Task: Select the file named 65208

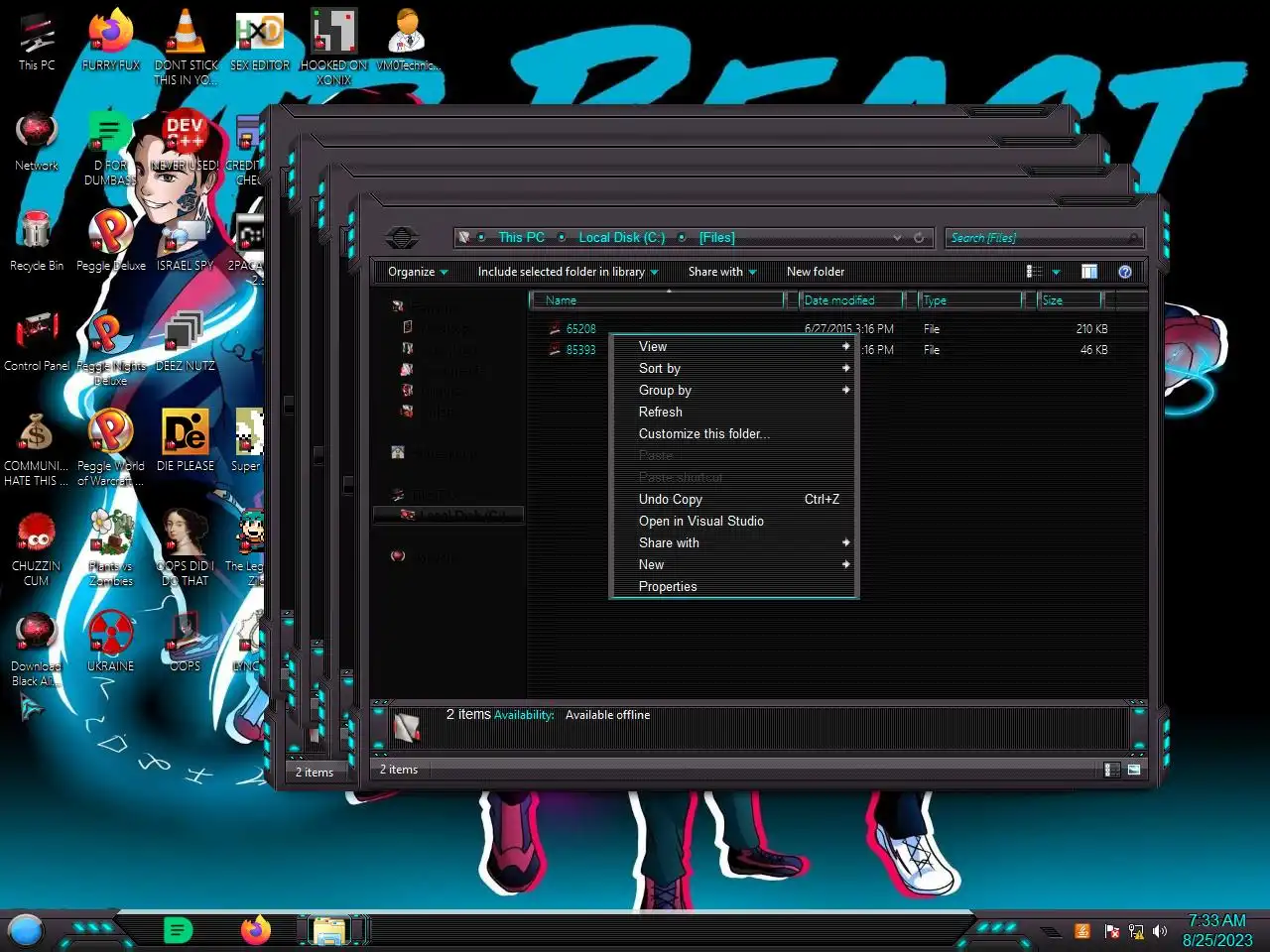Action: pyautogui.click(x=580, y=329)
